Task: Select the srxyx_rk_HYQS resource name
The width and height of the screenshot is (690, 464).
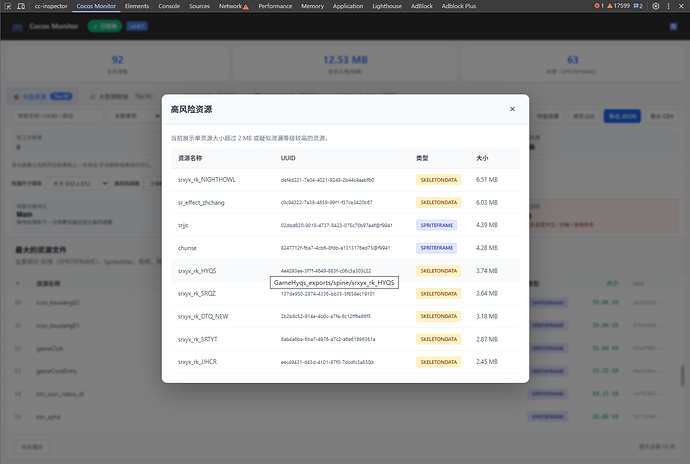Action: pyautogui.click(x=197, y=271)
